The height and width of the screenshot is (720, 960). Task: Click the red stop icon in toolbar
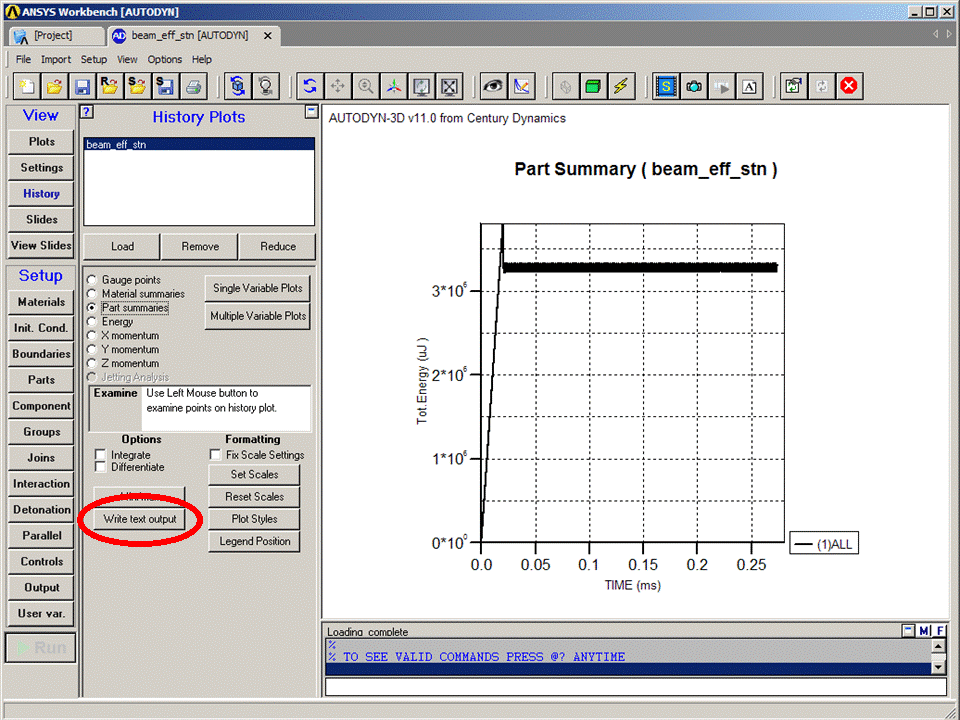point(849,87)
